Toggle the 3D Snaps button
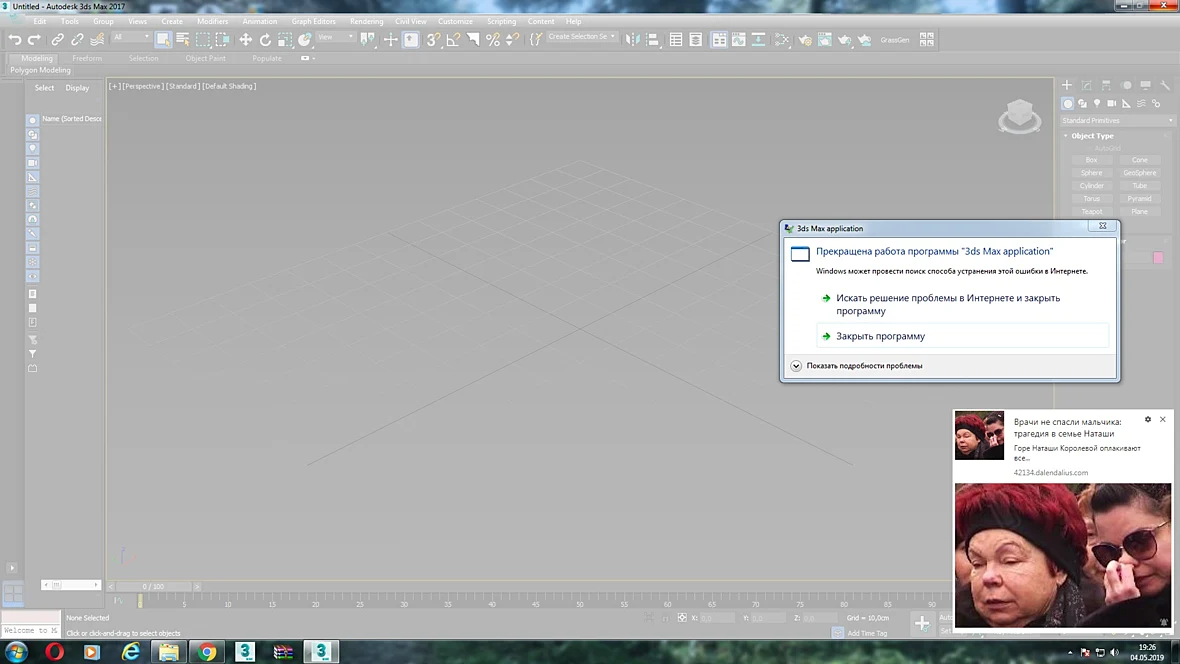 [433, 40]
